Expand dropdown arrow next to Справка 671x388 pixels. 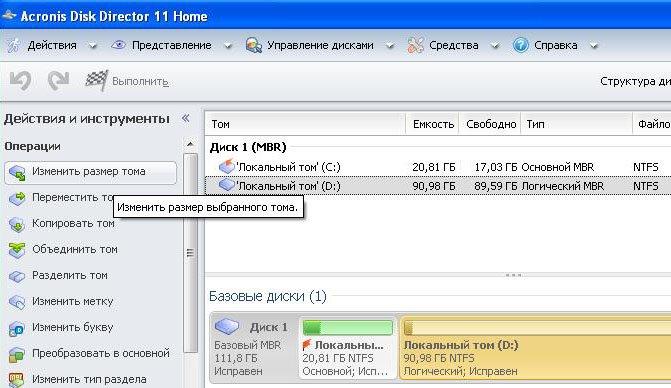pos(594,46)
